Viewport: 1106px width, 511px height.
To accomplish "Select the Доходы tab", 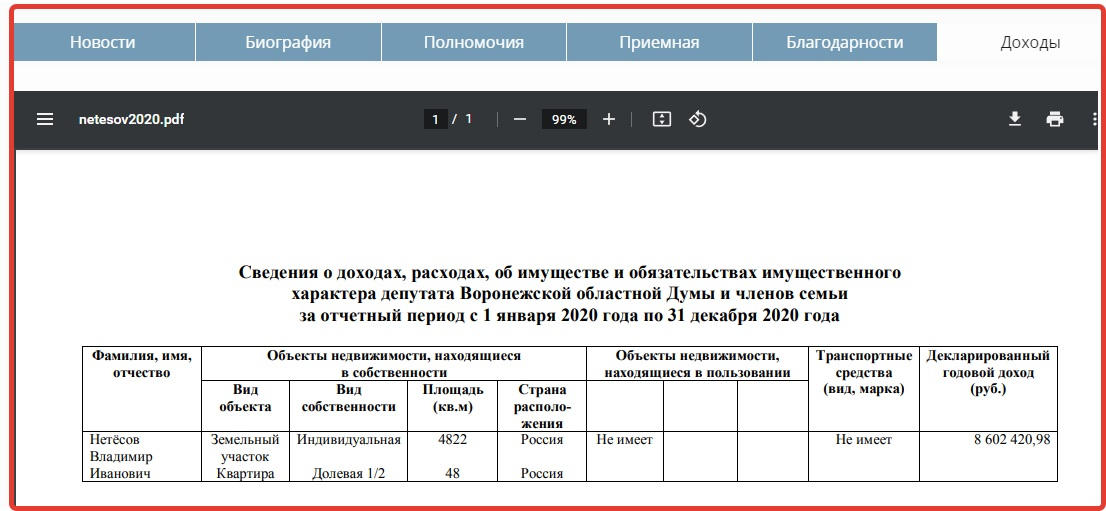I will (1030, 42).
